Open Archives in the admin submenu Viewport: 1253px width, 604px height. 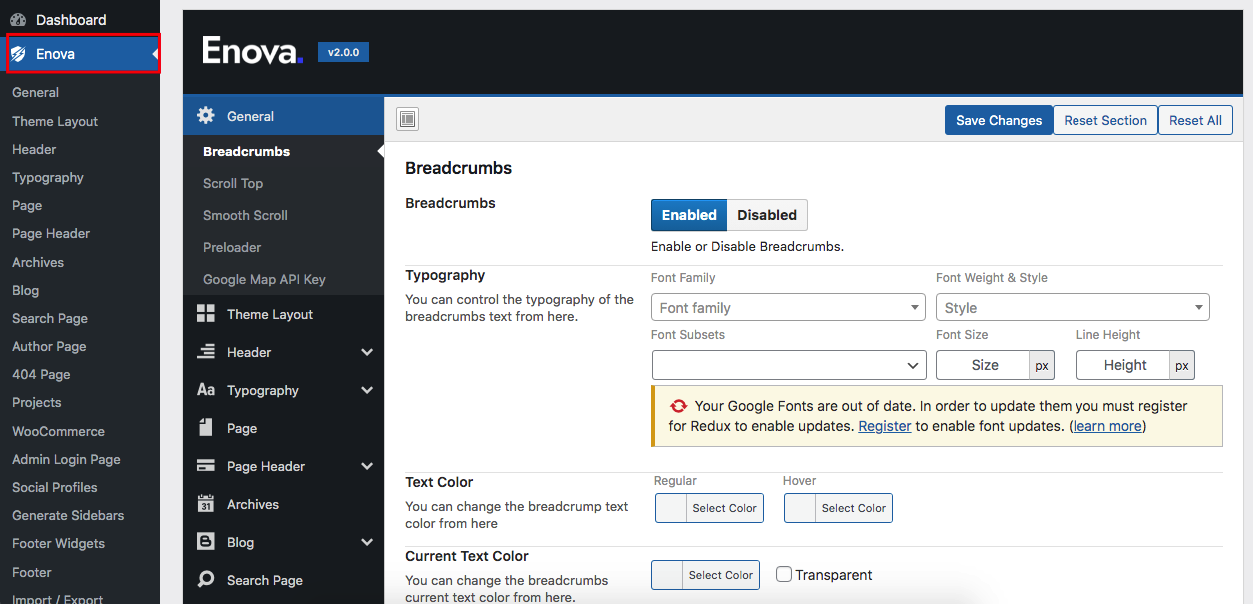38,262
